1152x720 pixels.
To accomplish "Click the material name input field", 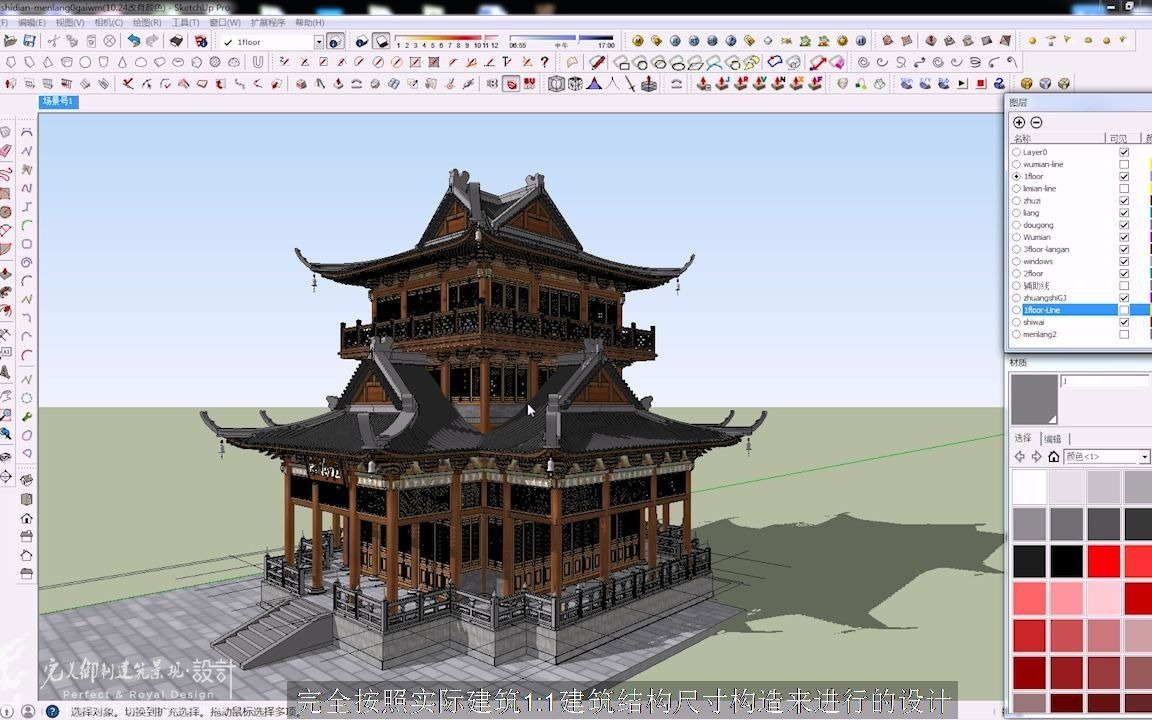I will tap(1104, 381).
